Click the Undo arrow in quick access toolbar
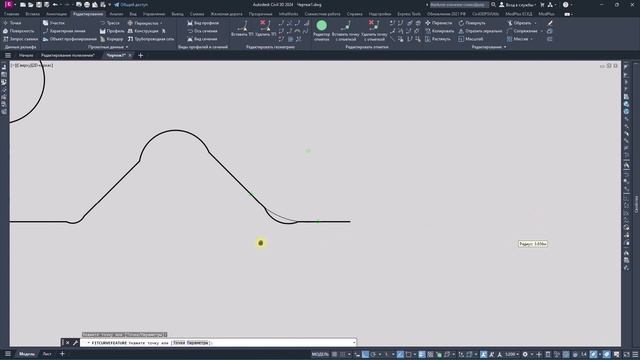The width and height of the screenshot is (640, 360). tap(55, 5)
